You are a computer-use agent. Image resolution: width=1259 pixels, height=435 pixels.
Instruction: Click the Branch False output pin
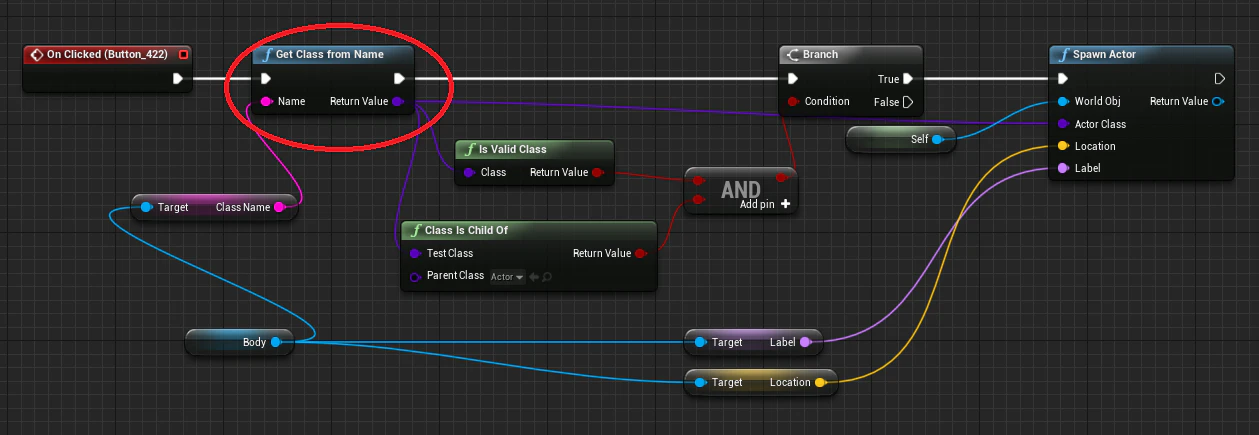tap(908, 101)
